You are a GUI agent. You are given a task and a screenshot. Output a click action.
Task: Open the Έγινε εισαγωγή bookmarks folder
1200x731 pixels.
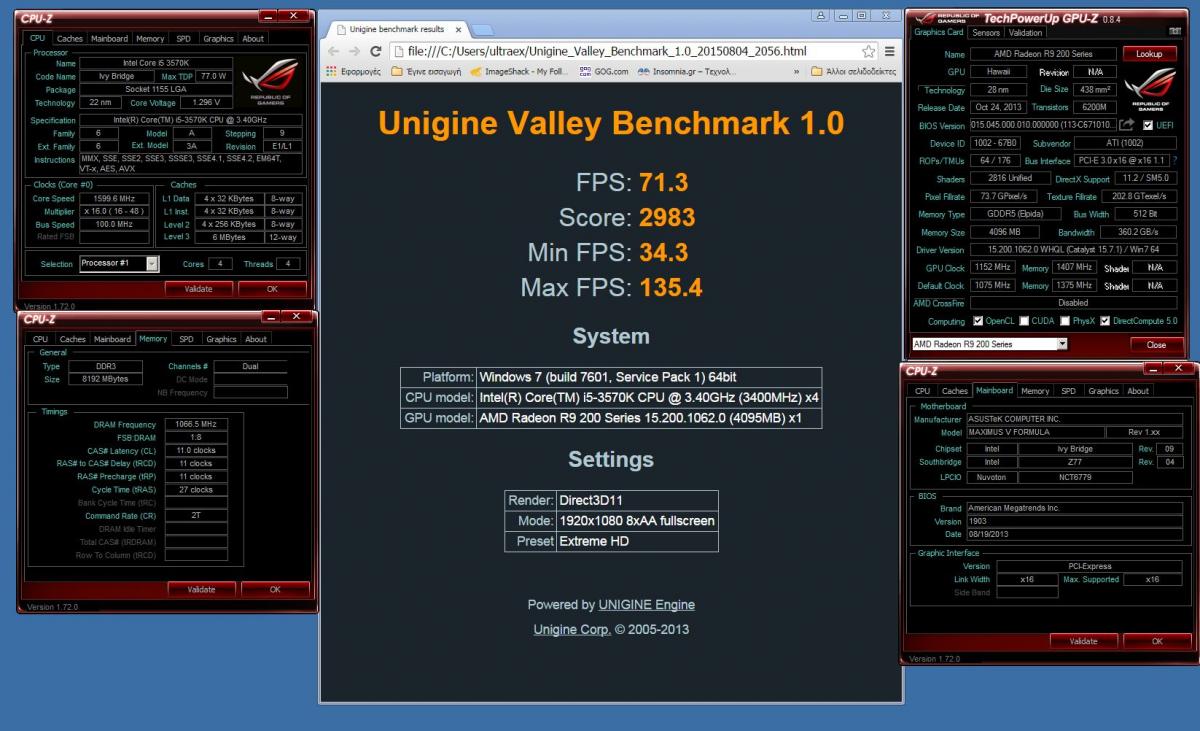[x=426, y=72]
